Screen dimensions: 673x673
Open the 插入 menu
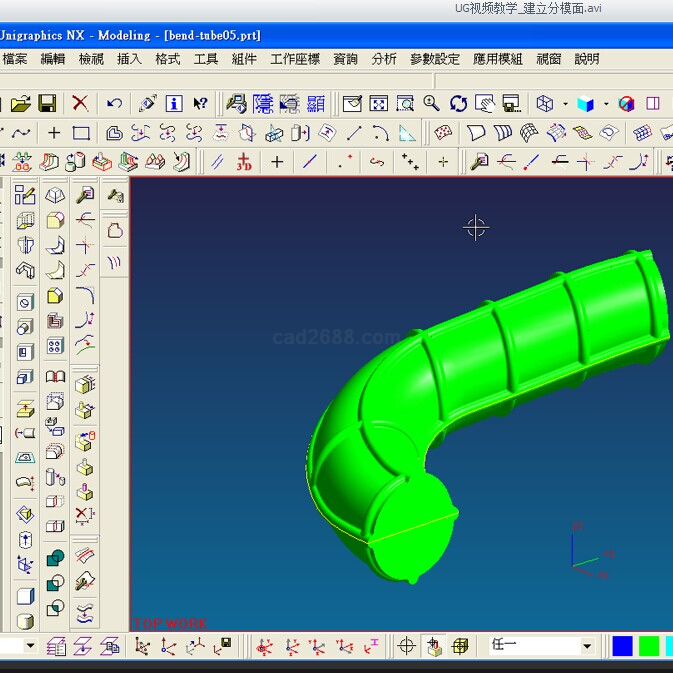129,59
